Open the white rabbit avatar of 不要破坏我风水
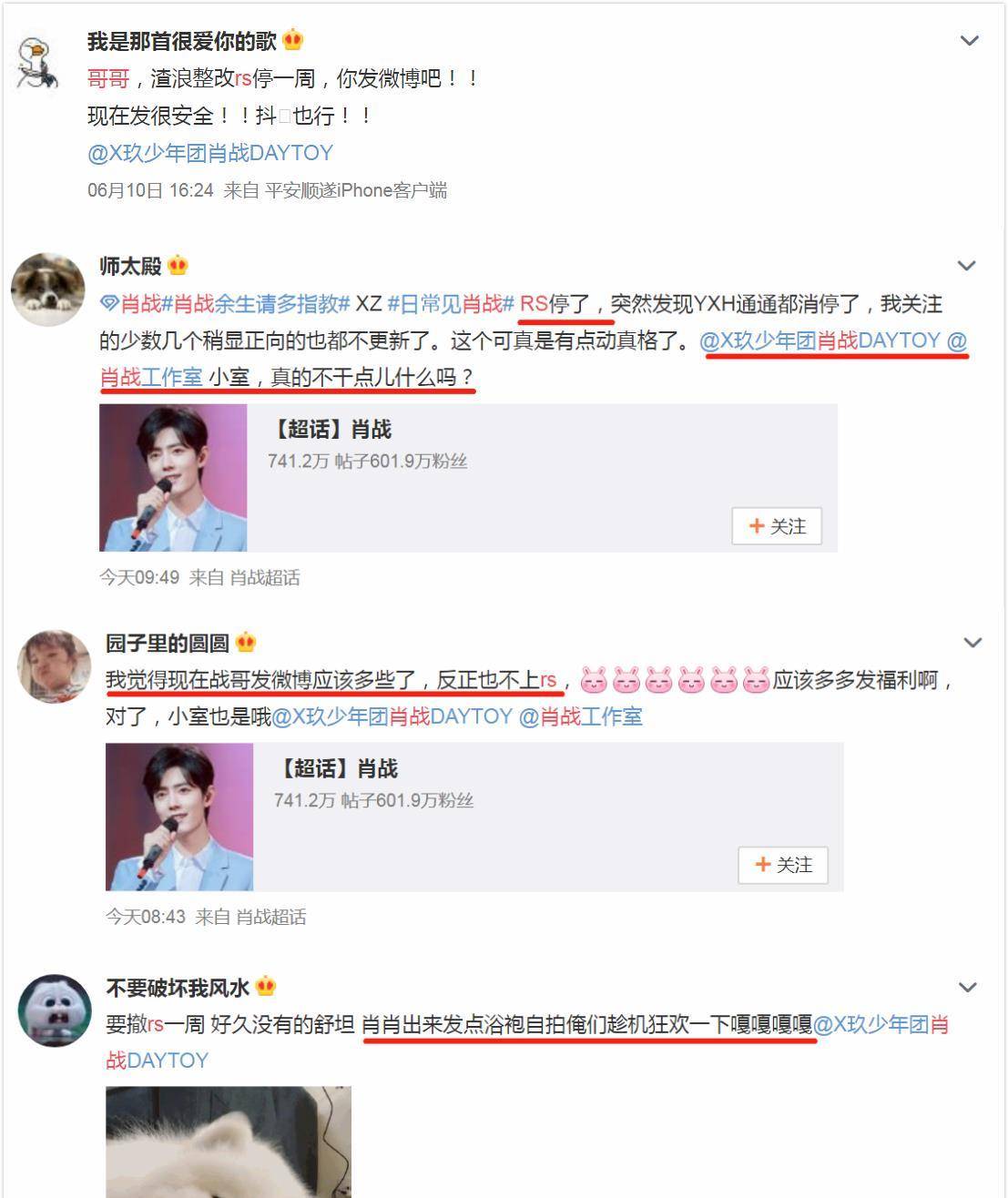 click(x=55, y=1010)
